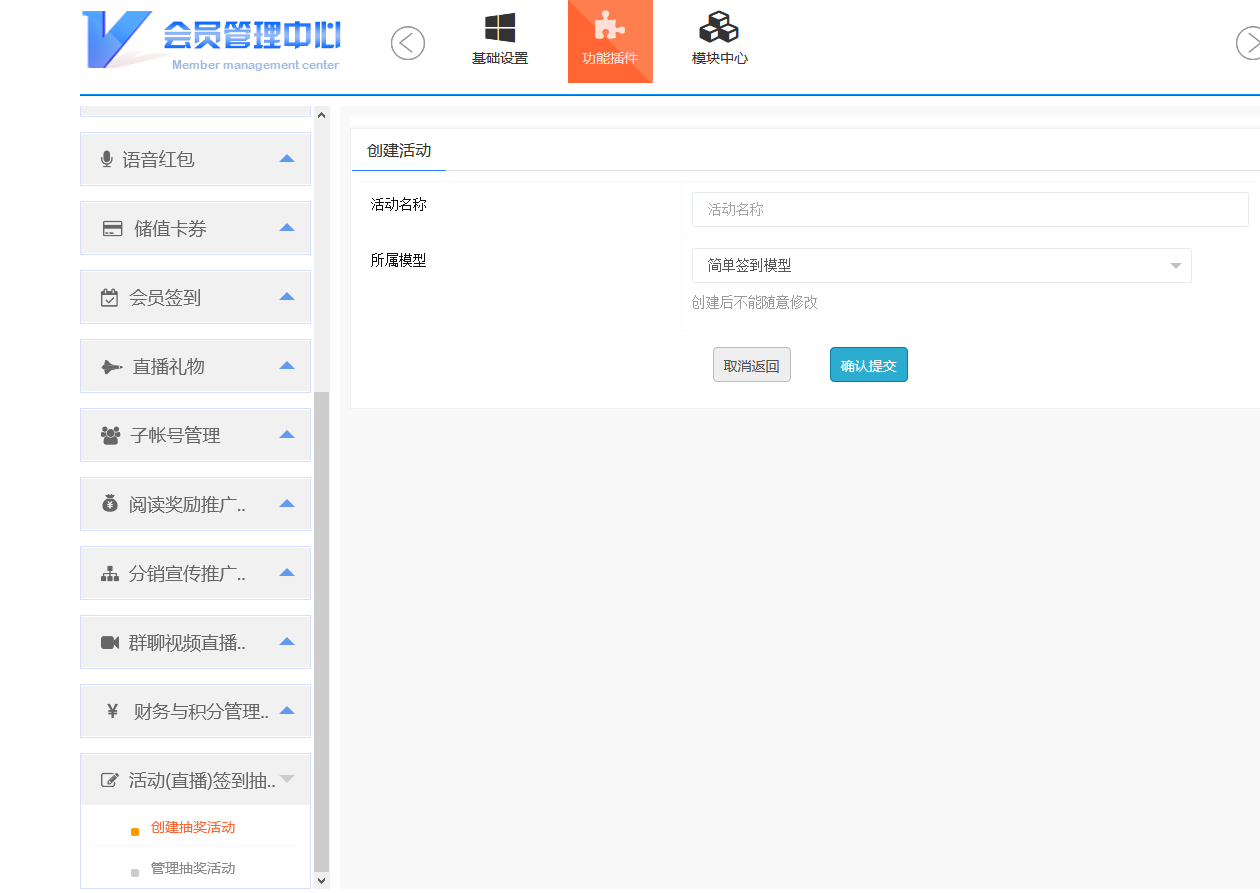Screen dimensions: 1260x893
Task: Expand the 财务与积分管理 section arrow
Action: pyautogui.click(x=287, y=711)
